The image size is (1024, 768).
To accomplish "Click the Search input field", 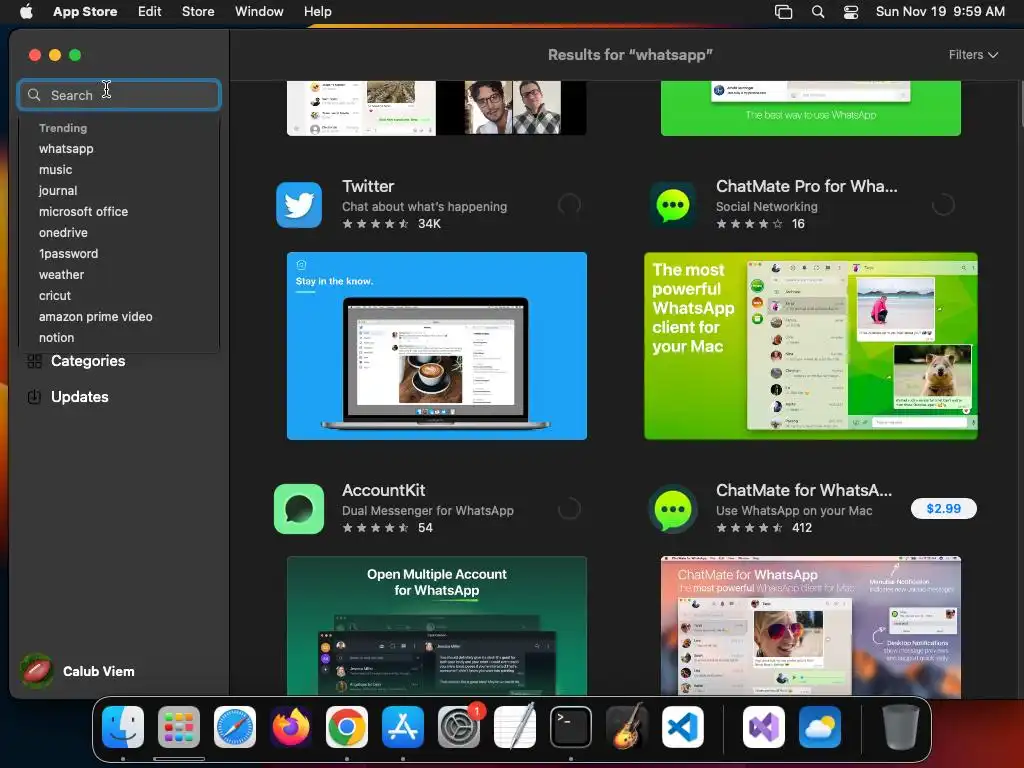I will click(x=119, y=95).
